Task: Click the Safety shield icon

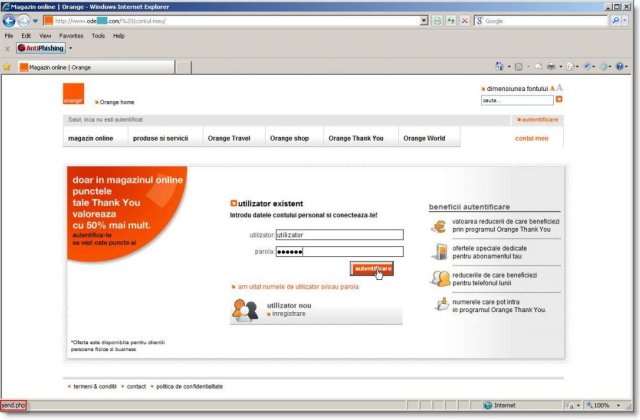Action: (587, 67)
